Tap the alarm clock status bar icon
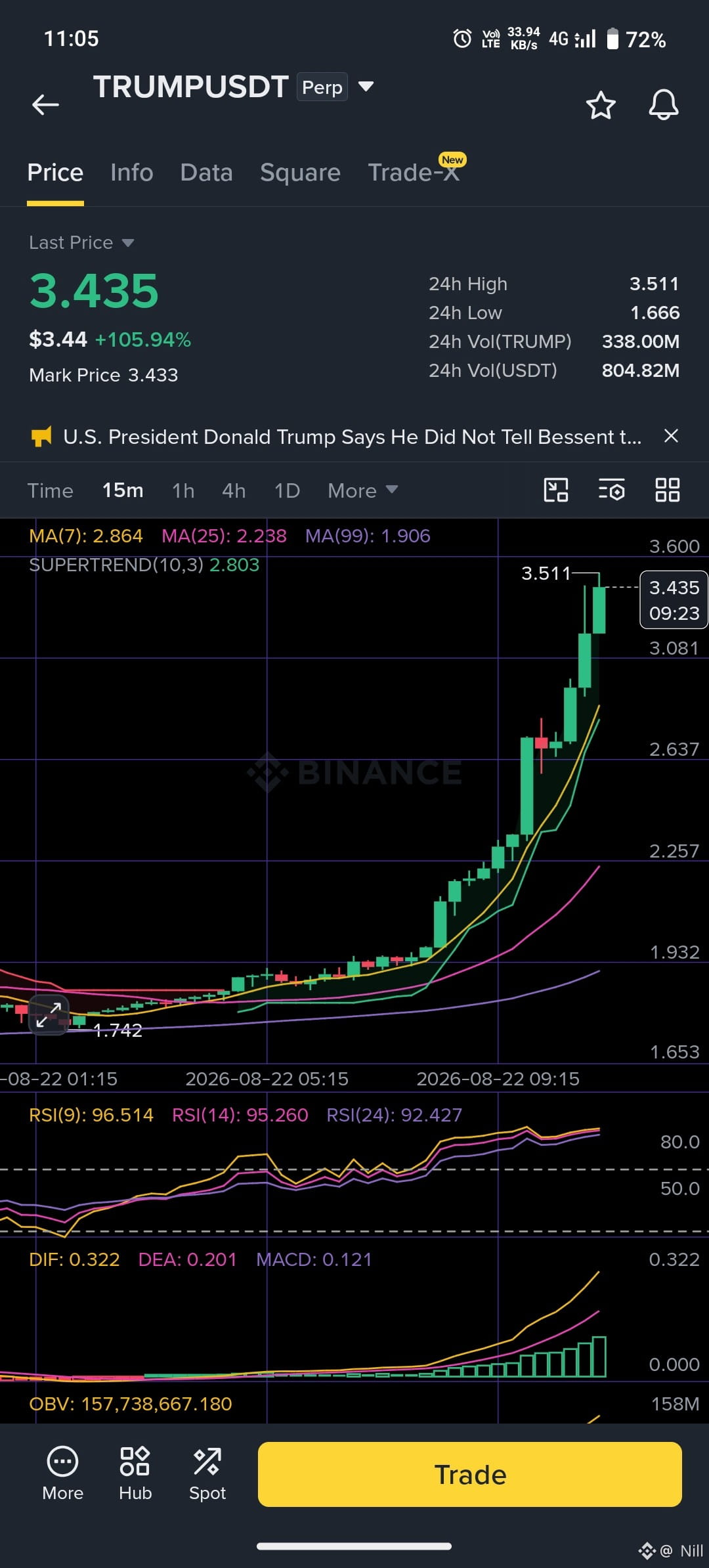Screen dimensions: 709x1568 click(x=462, y=39)
